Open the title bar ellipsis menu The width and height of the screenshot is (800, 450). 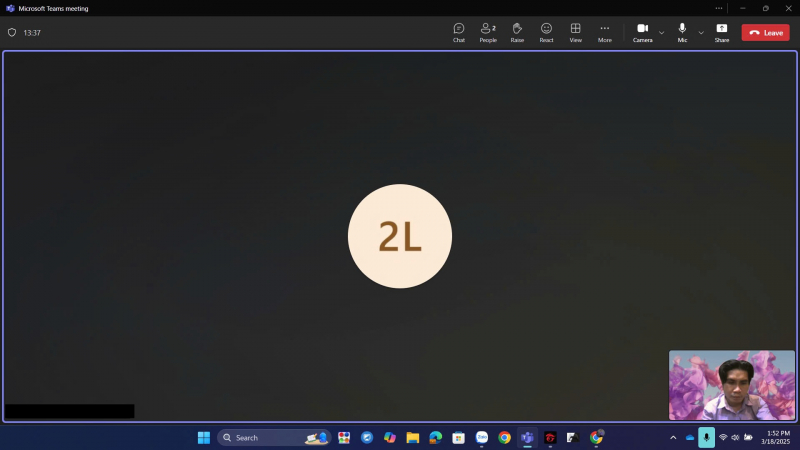[x=718, y=8]
